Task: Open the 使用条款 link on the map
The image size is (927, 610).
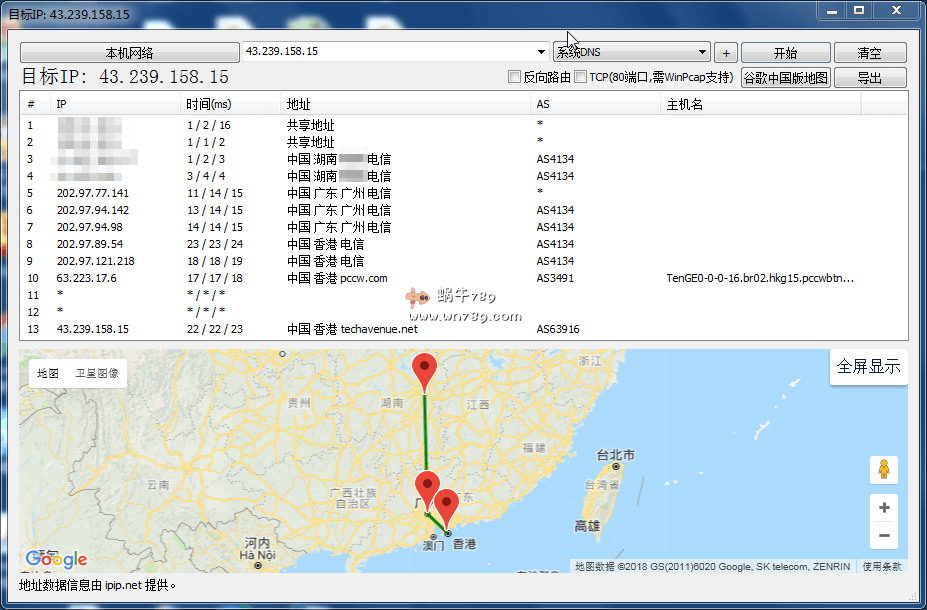Action: click(881, 566)
